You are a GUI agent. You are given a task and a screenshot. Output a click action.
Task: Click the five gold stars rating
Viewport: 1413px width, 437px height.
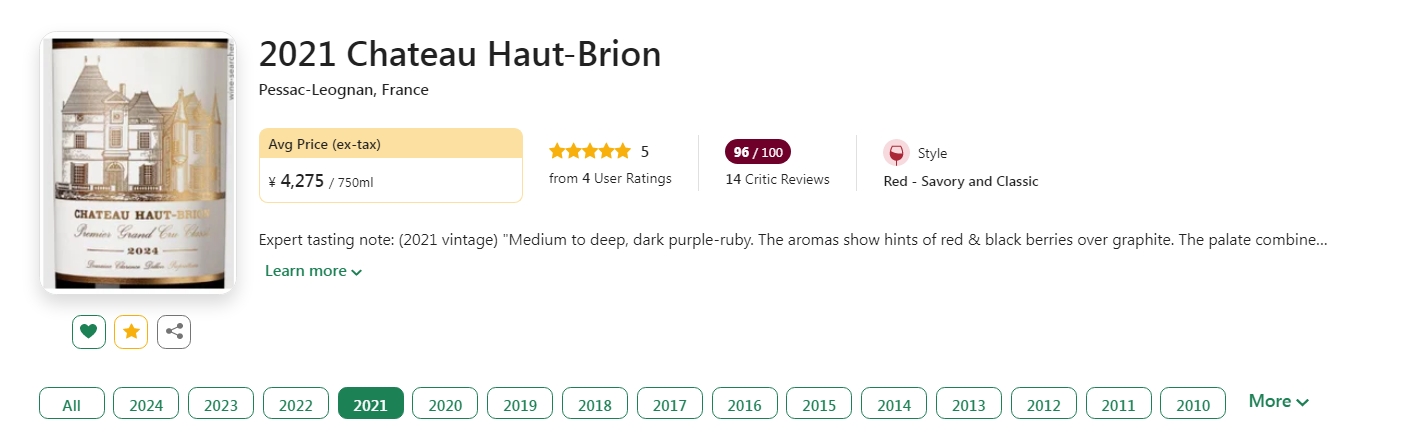pos(590,152)
